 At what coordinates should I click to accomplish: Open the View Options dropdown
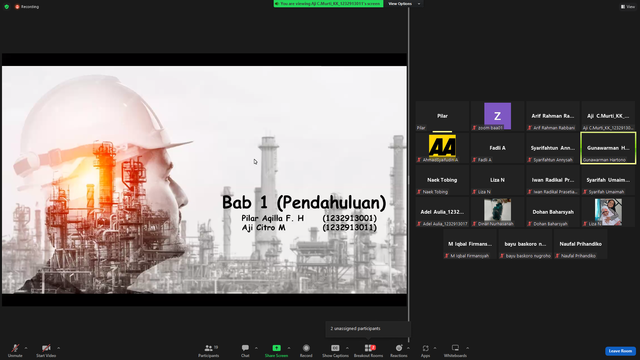pos(404,4)
